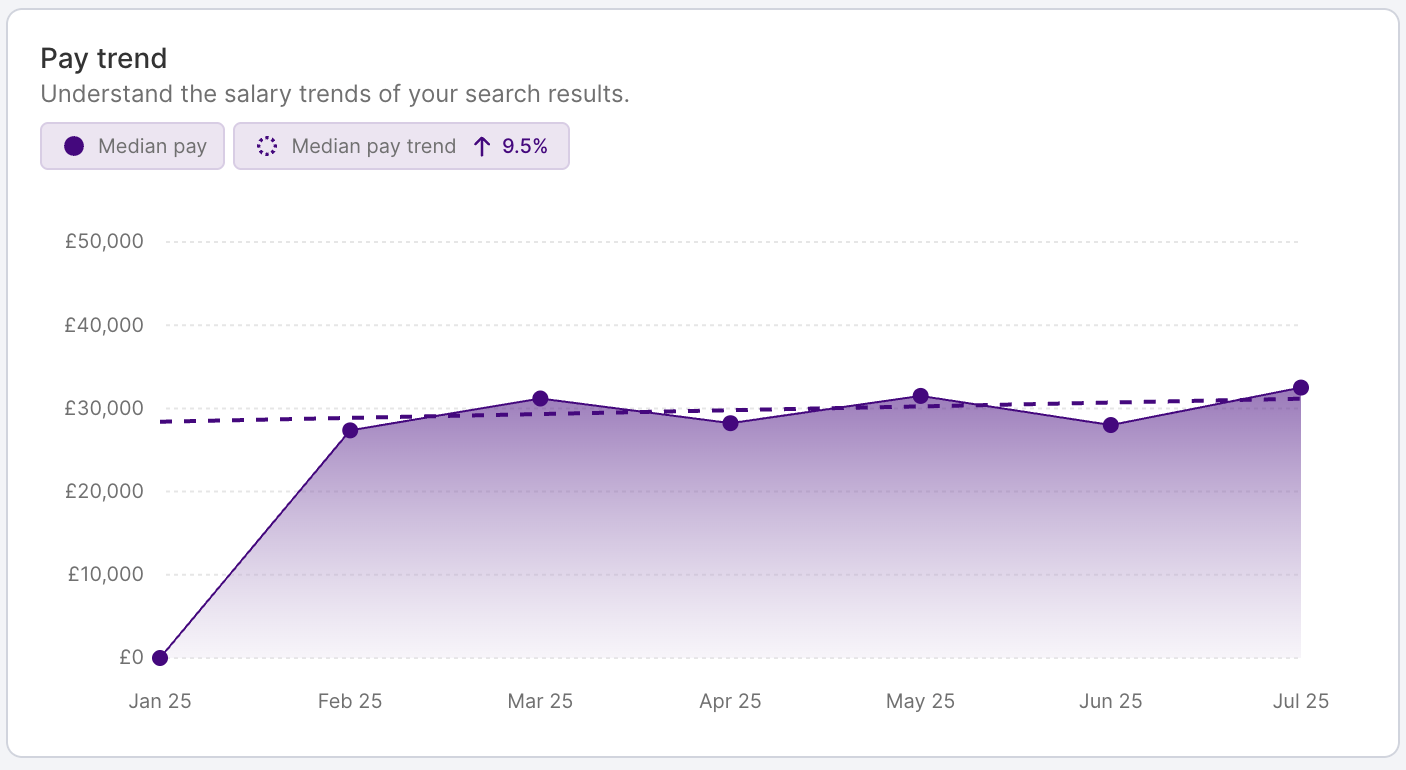
Task: Click the '£20,000' axis label
Action: (x=104, y=491)
